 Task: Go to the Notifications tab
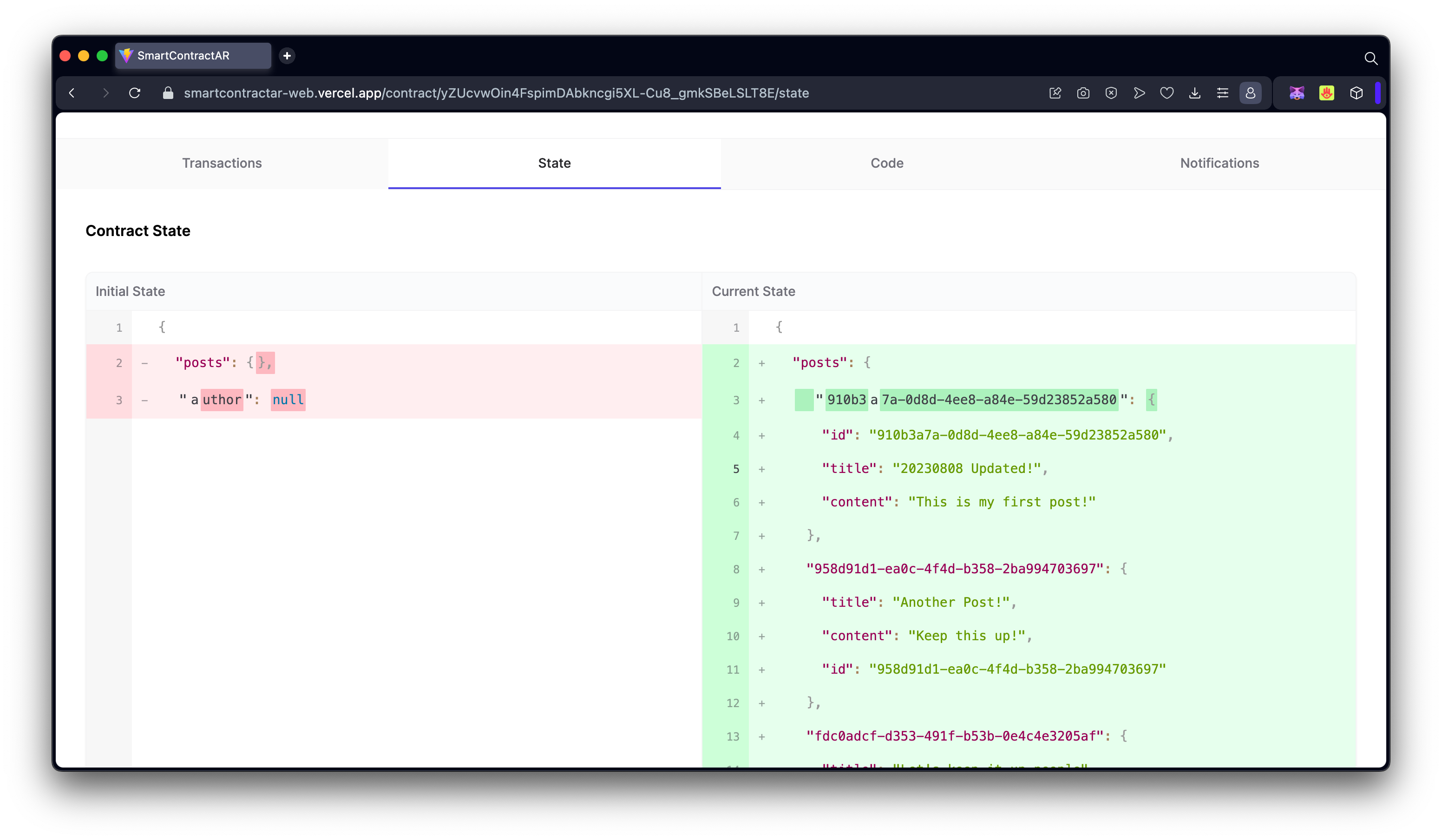[1219, 163]
